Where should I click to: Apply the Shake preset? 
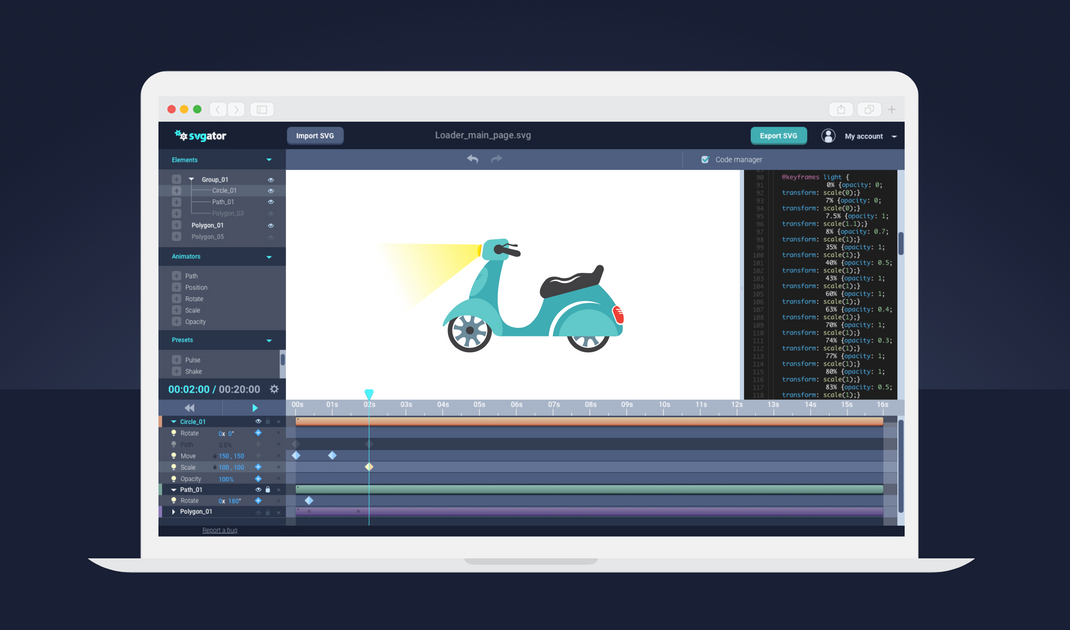click(189, 370)
